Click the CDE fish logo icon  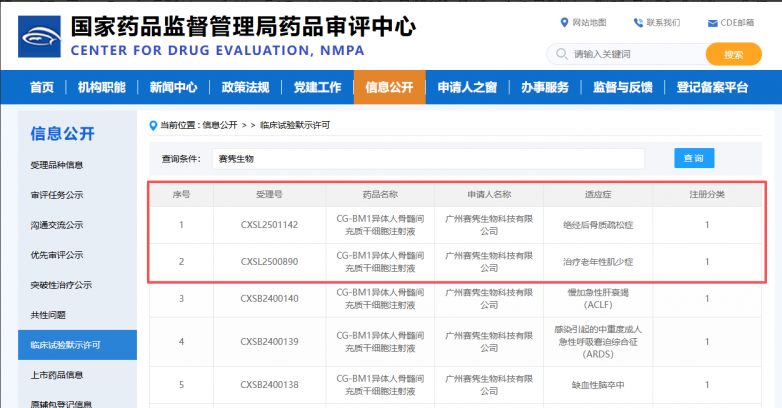38,37
